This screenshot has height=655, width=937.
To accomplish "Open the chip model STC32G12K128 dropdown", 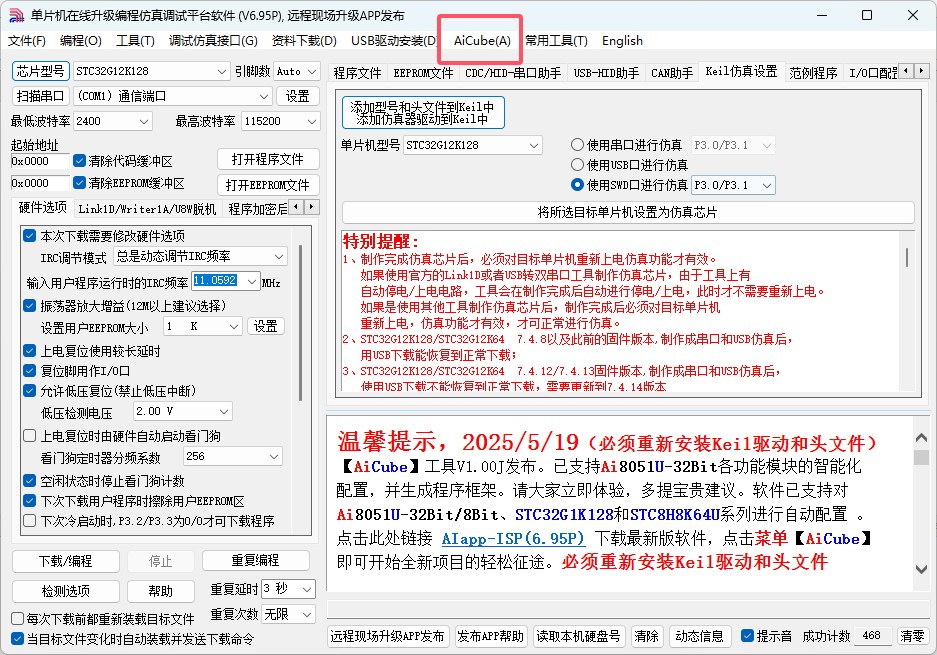I will pos(151,71).
